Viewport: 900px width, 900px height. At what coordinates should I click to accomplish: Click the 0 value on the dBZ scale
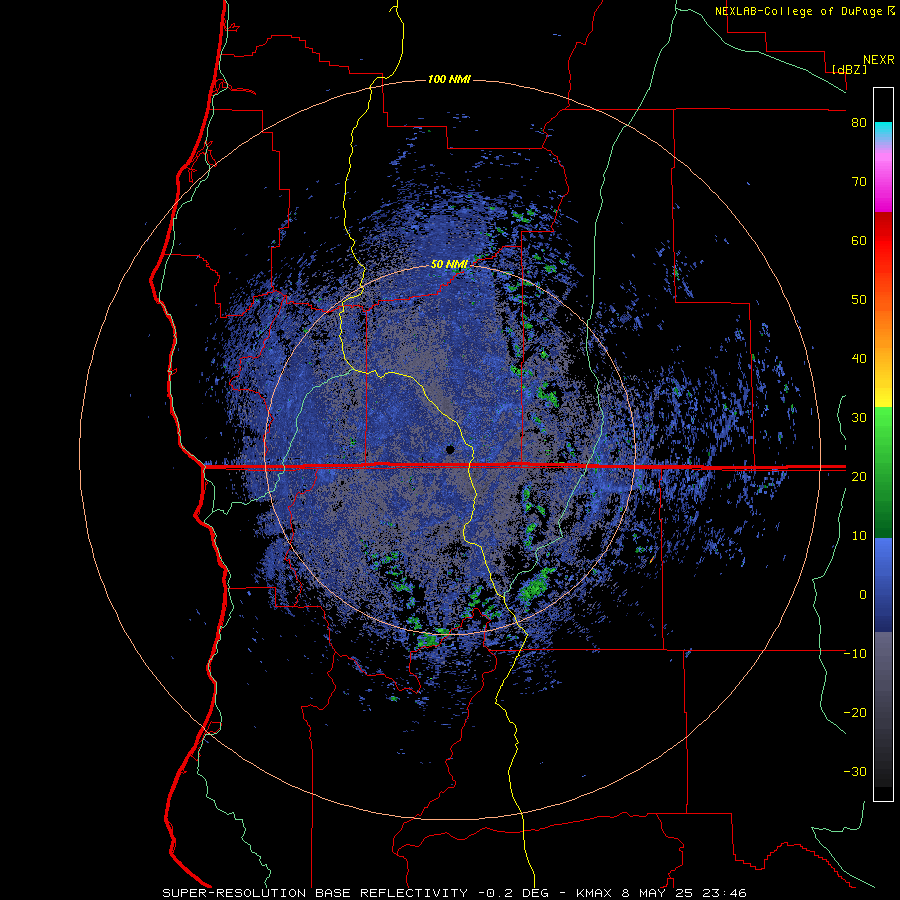click(863, 595)
